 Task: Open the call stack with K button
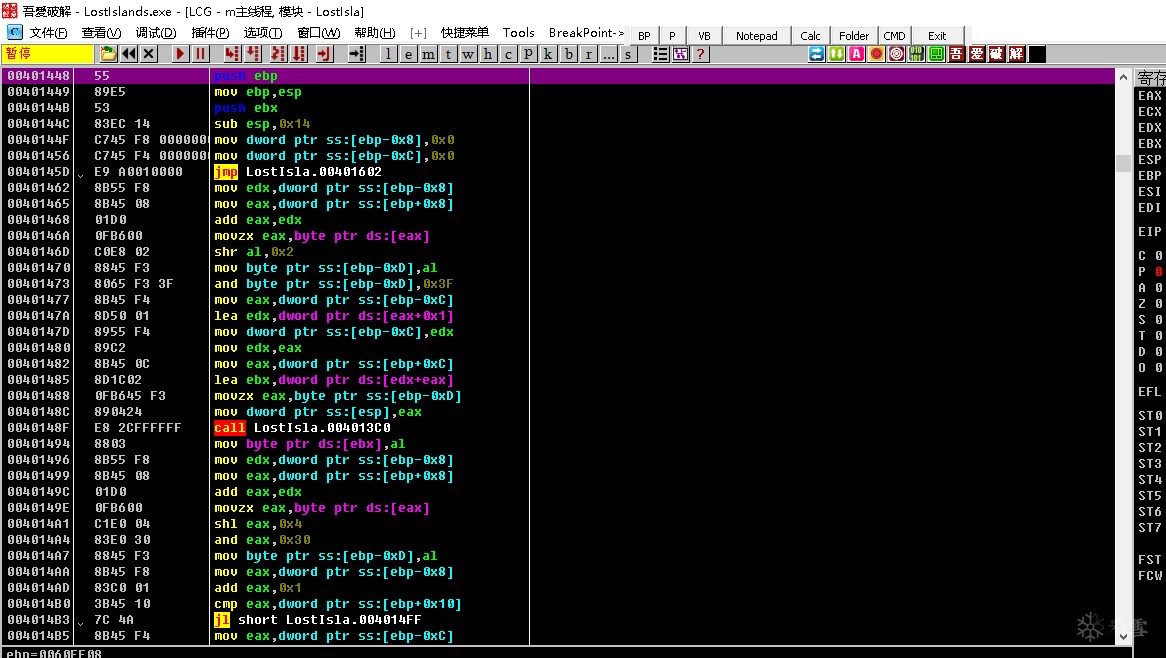(548, 54)
